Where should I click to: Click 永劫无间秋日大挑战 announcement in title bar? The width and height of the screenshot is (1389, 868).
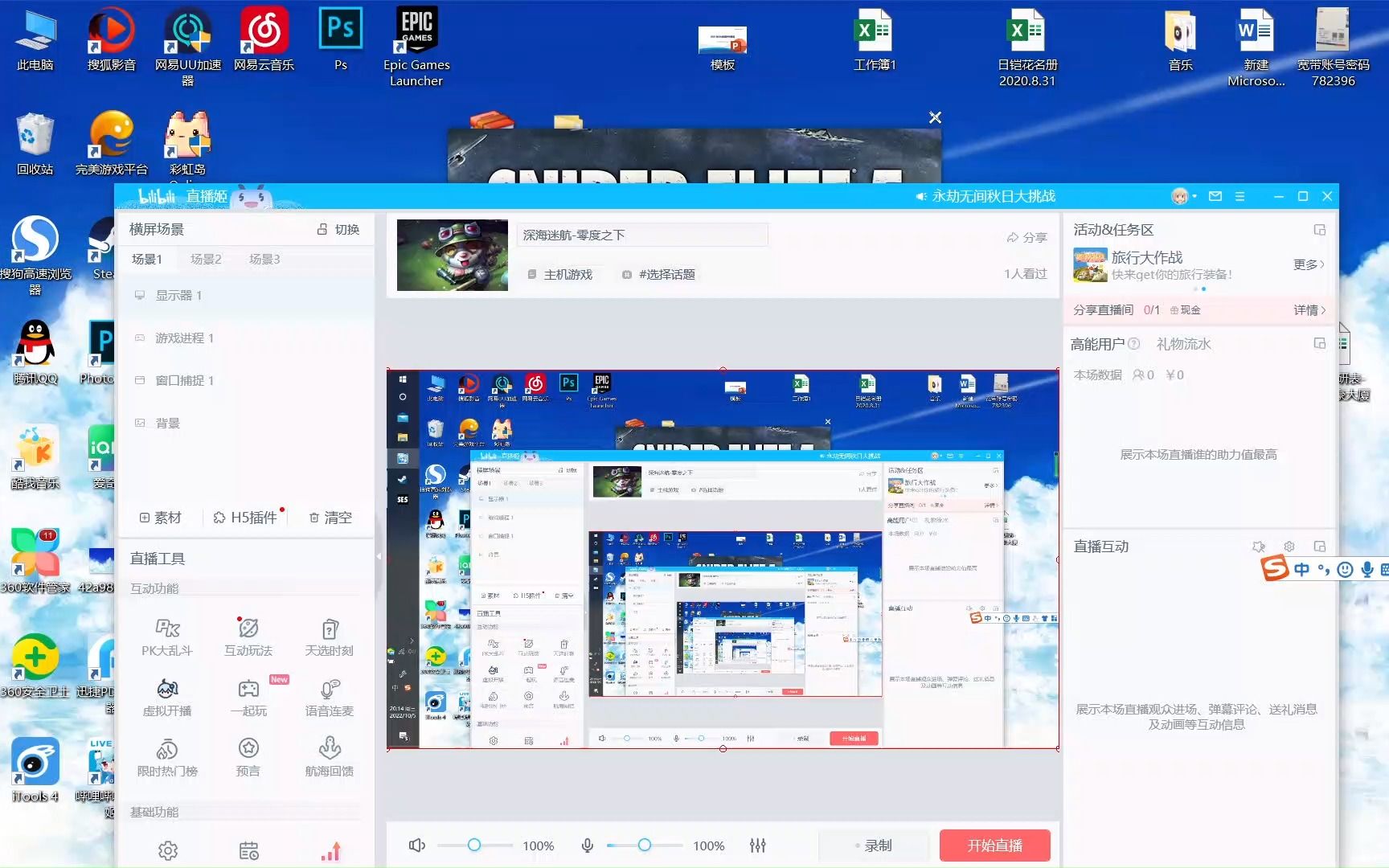985,196
